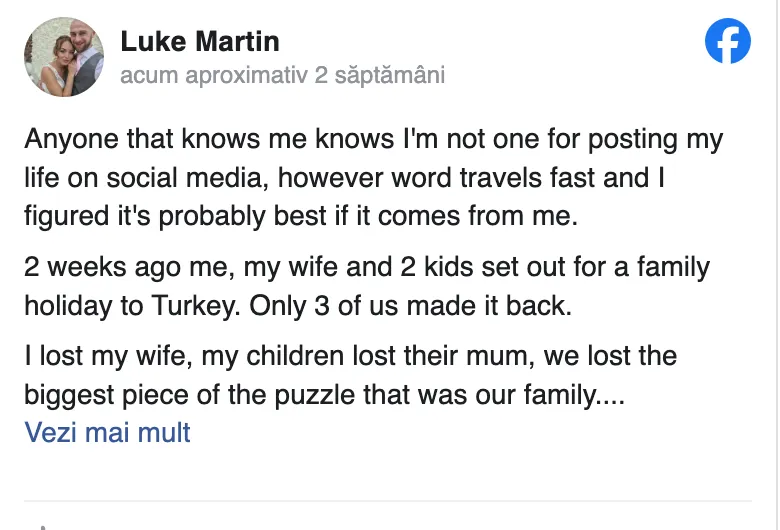Click the ellipsis after 'our family'
Viewport: 780px width, 530px height.
611,402
